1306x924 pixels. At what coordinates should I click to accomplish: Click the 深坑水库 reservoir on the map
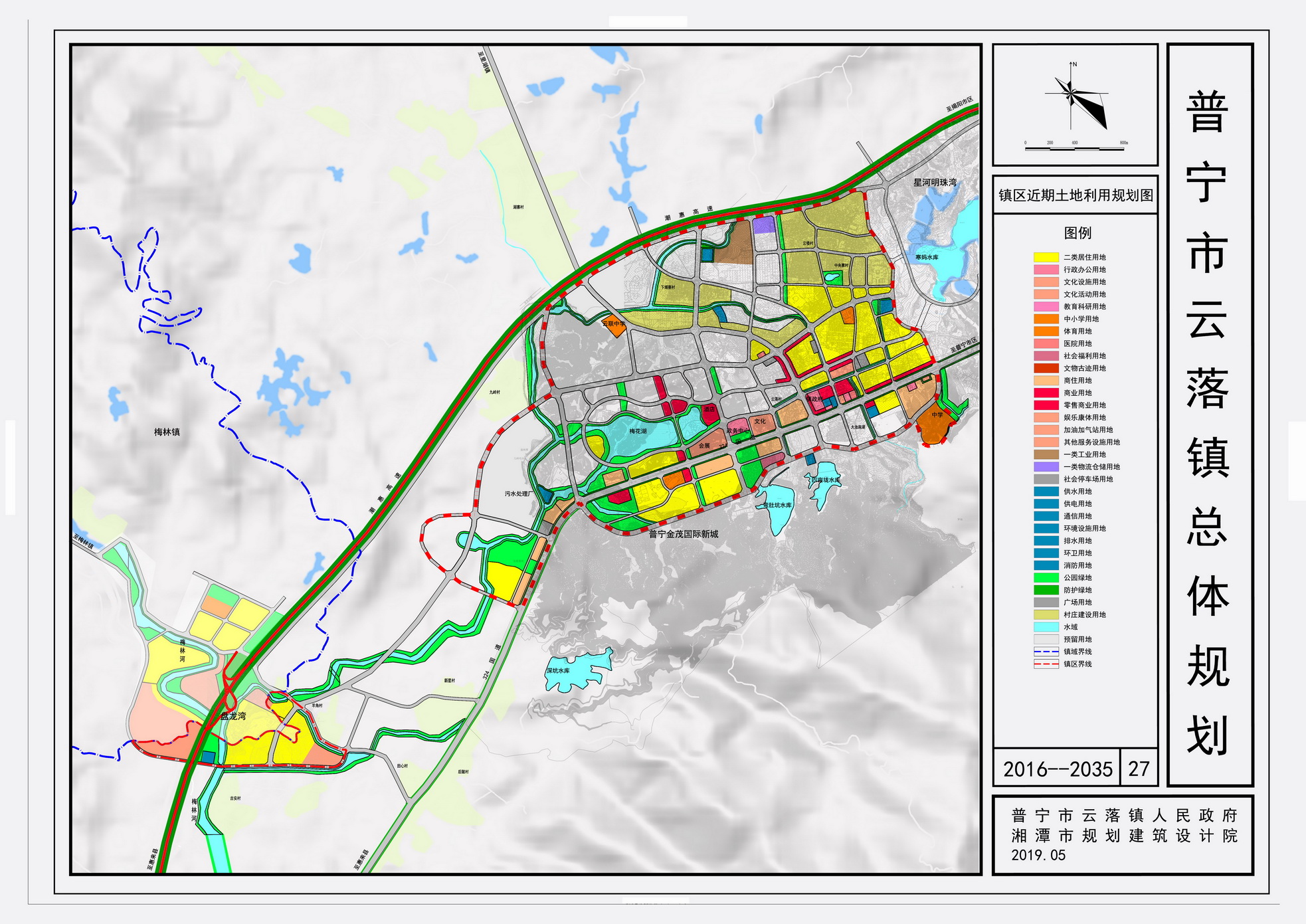click(x=575, y=671)
